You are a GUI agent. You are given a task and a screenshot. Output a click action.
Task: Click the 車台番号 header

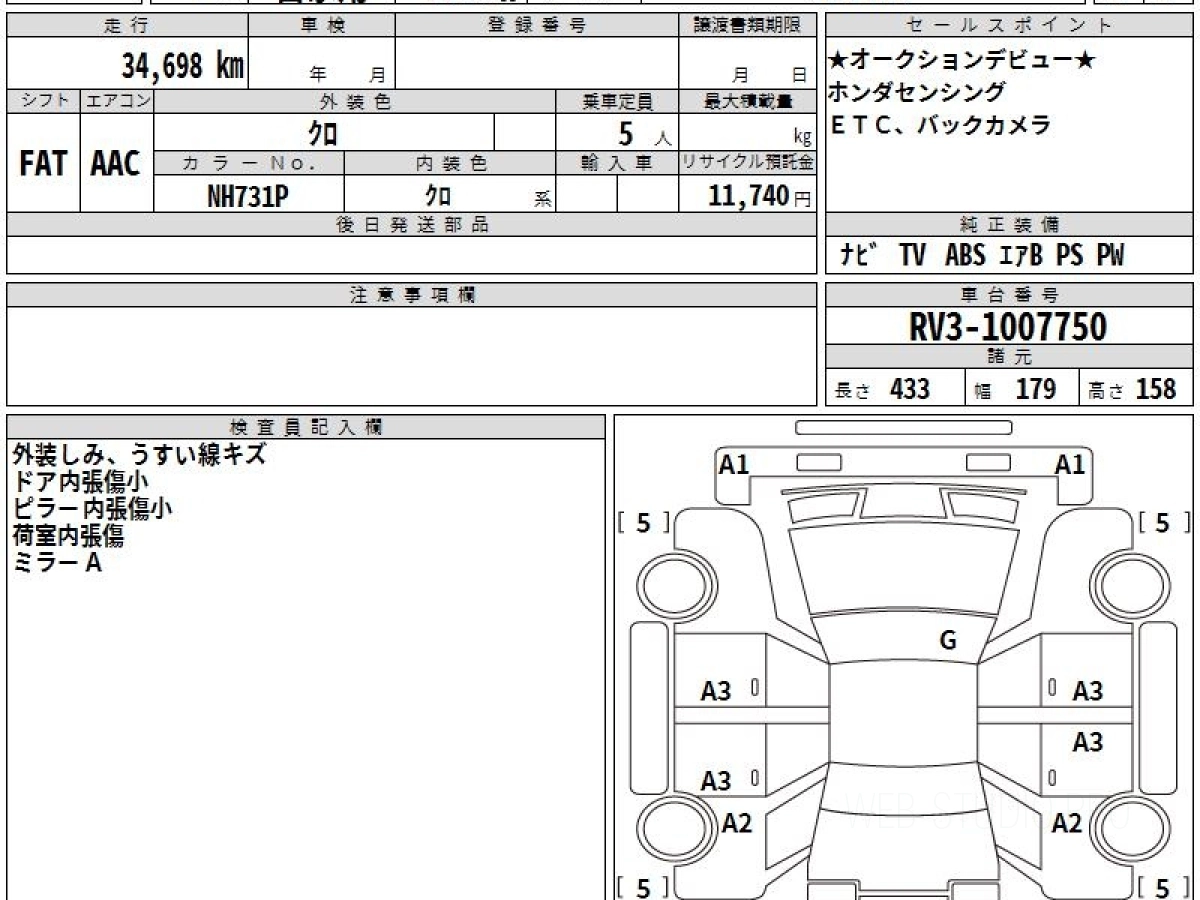pos(1010,295)
